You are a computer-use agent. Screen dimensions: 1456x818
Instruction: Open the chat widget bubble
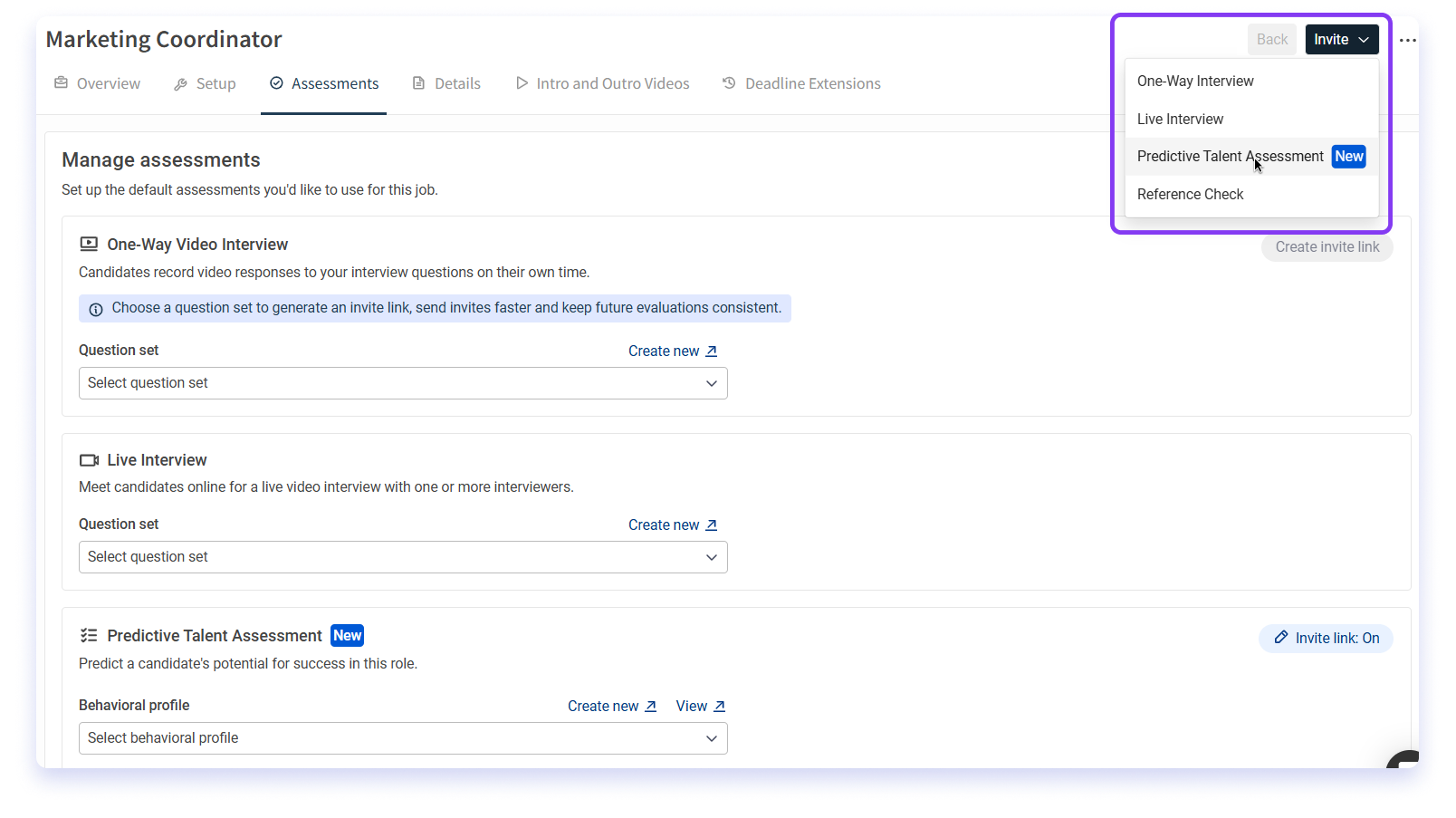click(x=1403, y=759)
